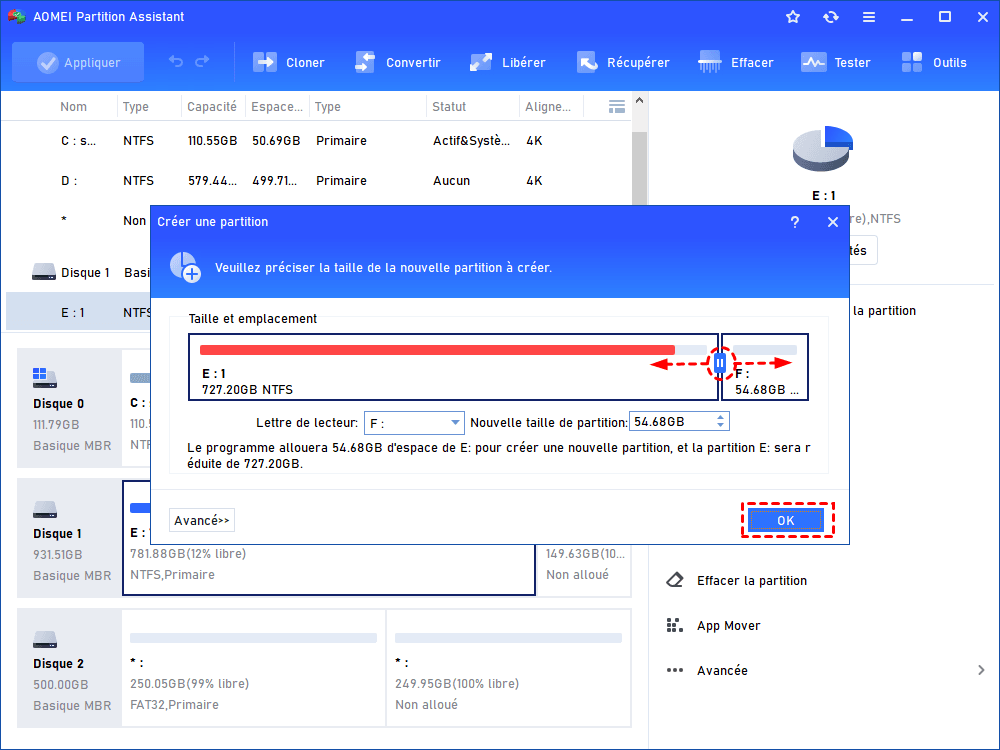1000x750 pixels.
Task: Select the E: 727.20GB NTFS partition block
Action: click(x=453, y=367)
